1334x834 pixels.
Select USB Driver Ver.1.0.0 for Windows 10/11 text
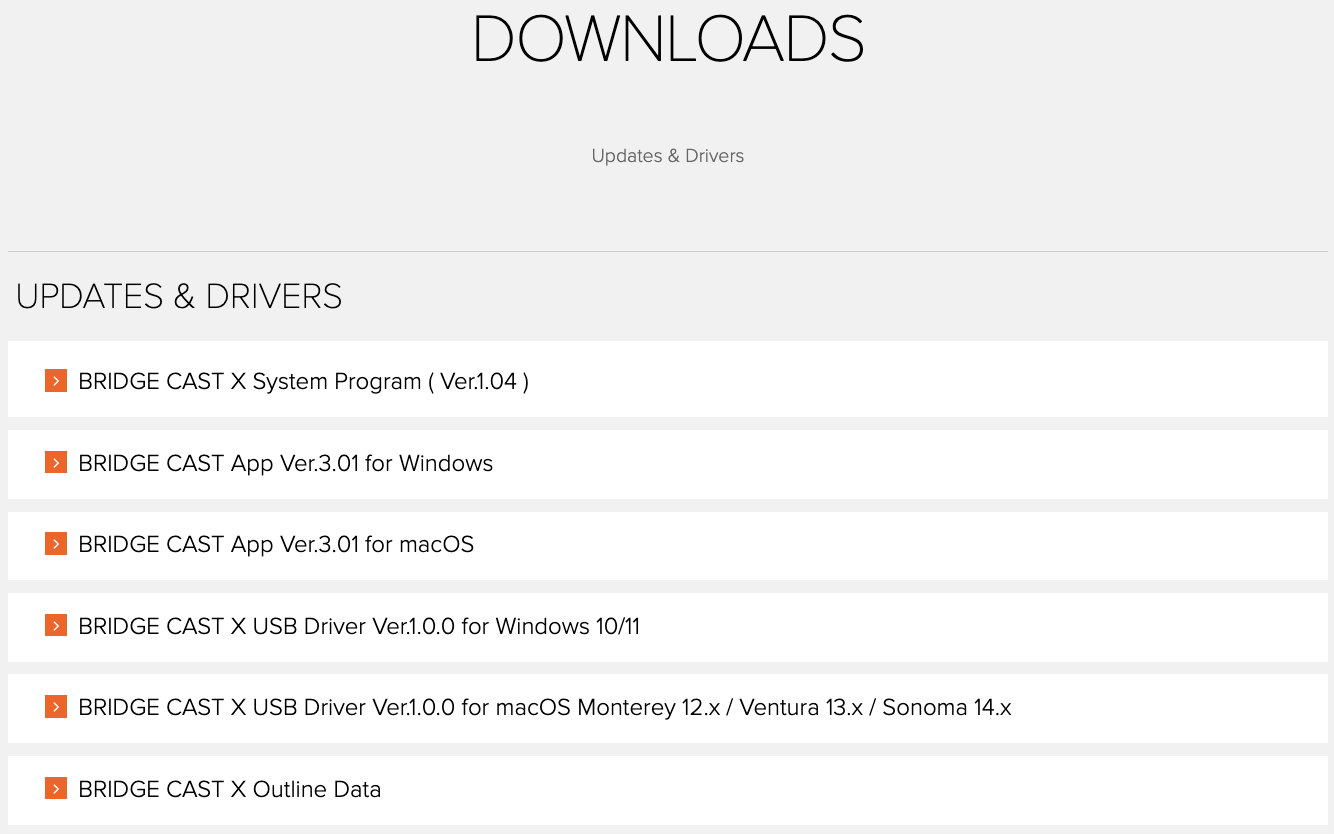[x=359, y=626]
